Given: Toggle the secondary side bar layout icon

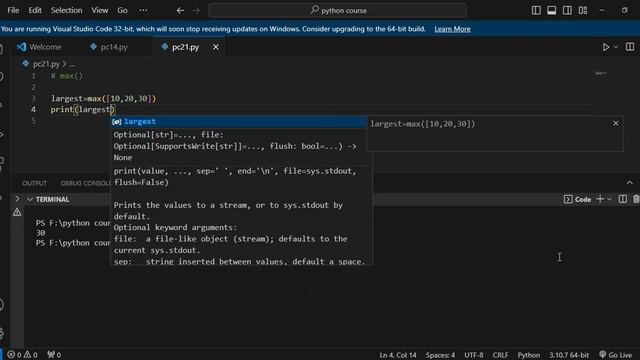Looking at the screenshot, I should click(x=567, y=11).
